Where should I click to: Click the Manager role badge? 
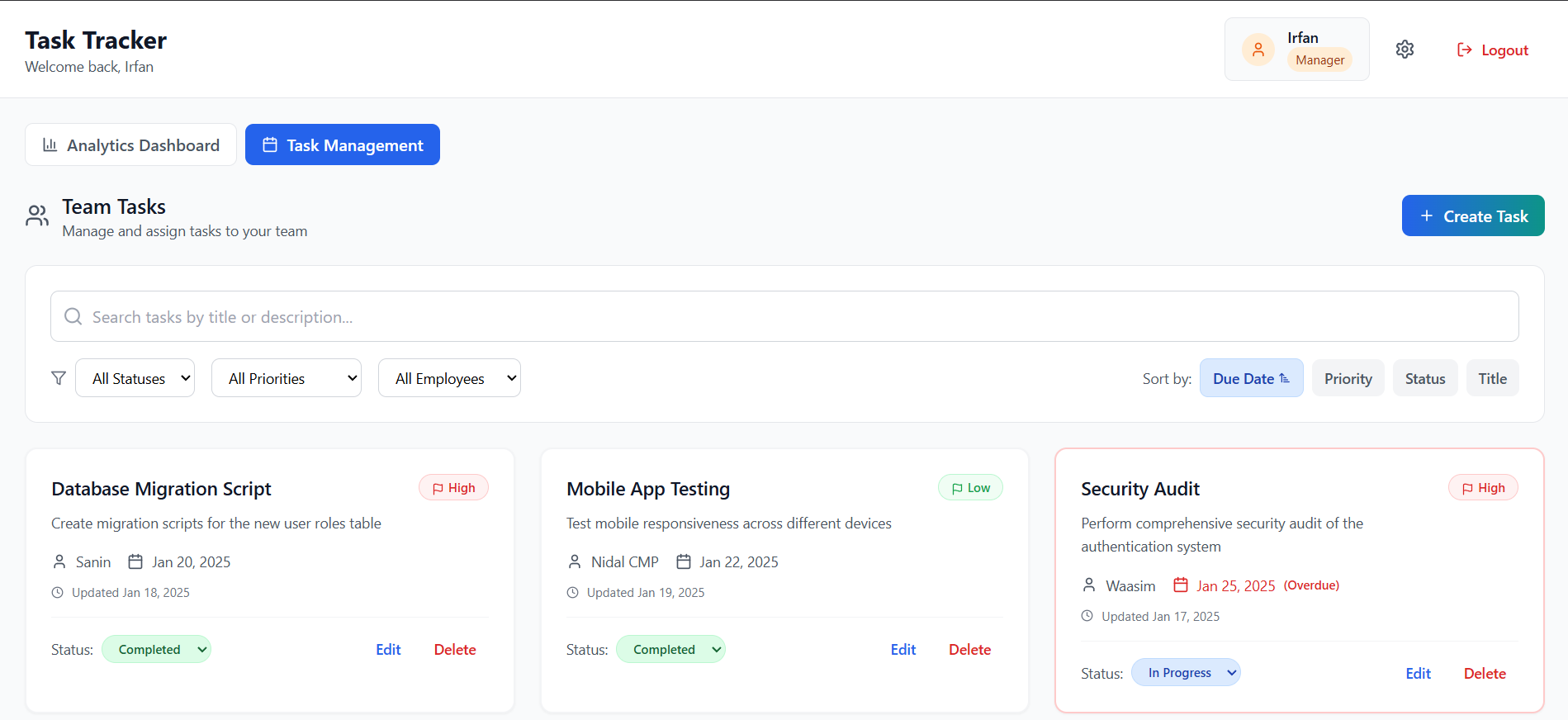pyautogui.click(x=1319, y=60)
